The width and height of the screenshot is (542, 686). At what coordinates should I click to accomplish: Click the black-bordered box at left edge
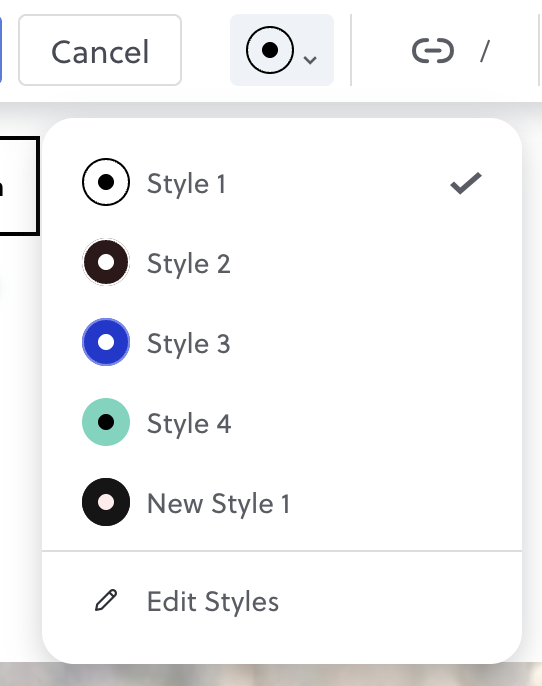click(19, 186)
